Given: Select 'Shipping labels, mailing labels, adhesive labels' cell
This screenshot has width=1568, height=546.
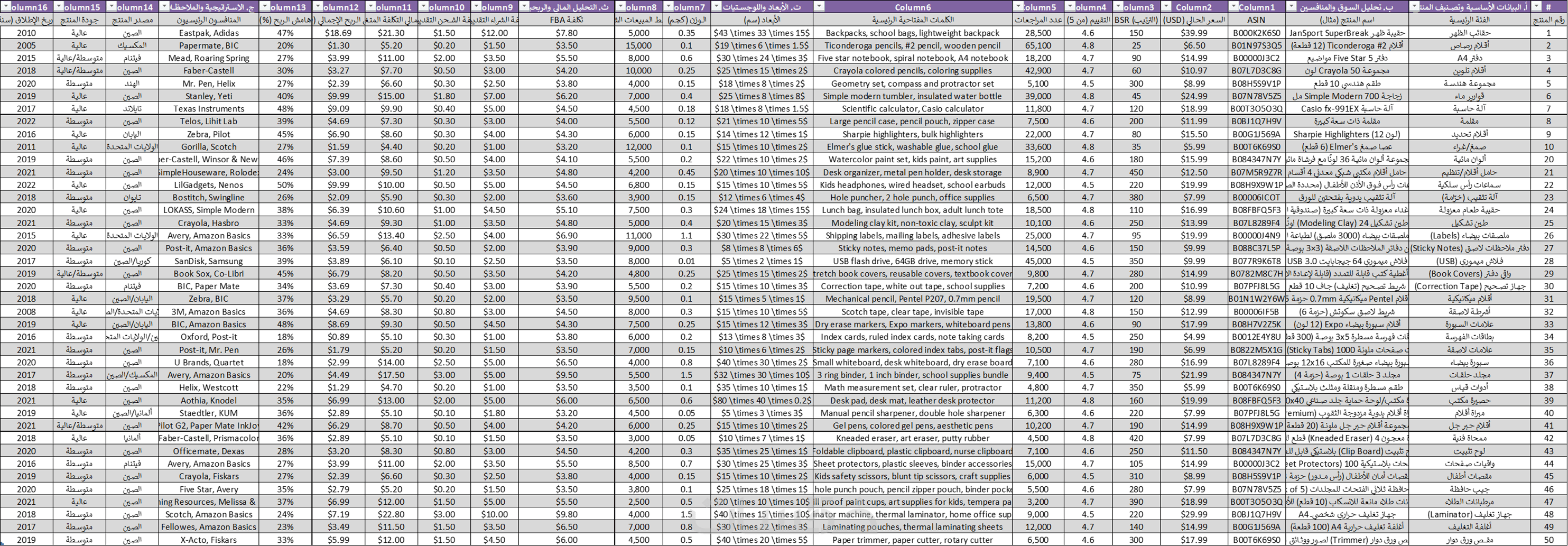Looking at the screenshot, I should coord(912,236).
